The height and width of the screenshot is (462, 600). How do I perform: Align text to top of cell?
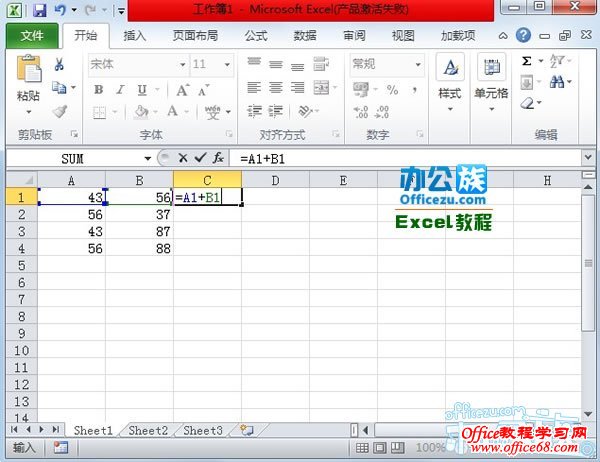pos(254,63)
